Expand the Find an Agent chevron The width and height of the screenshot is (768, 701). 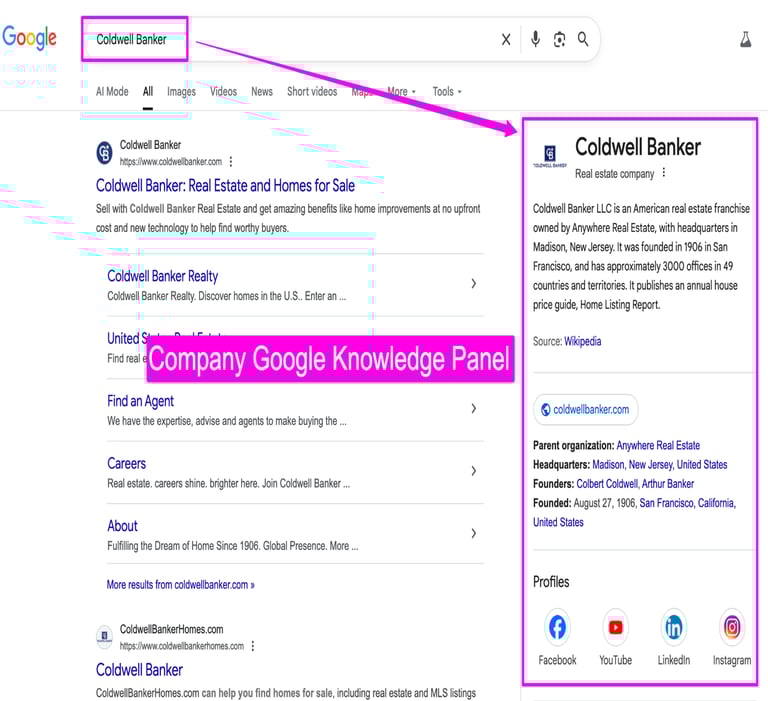474,409
